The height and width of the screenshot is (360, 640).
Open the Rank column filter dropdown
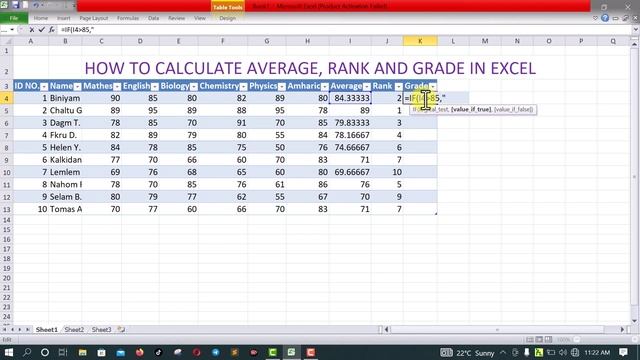398,87
